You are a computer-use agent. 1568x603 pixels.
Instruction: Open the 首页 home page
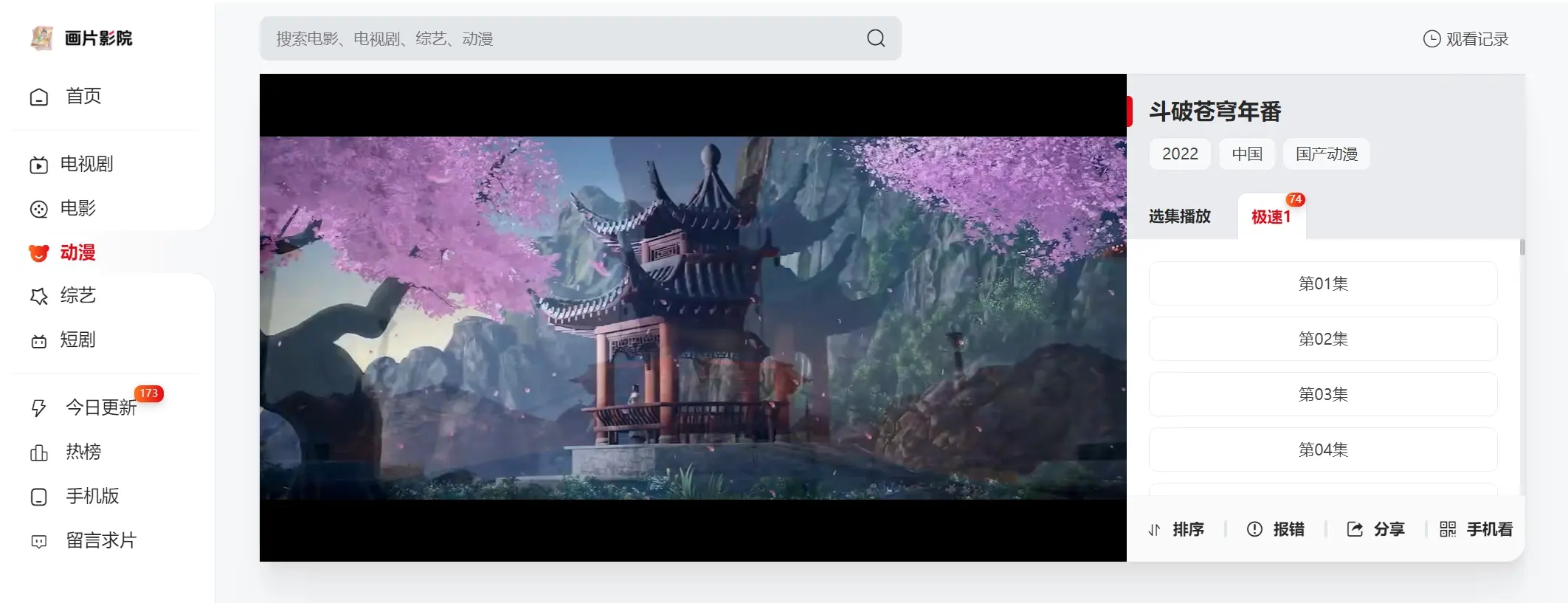click(65, 96)
